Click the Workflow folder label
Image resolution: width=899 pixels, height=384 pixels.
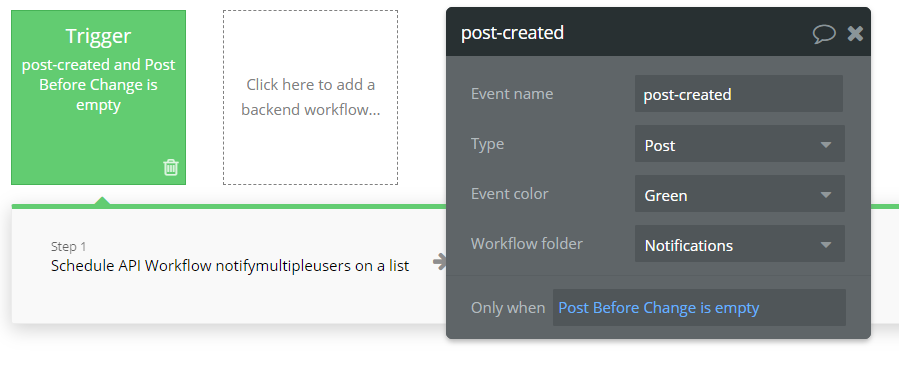(x=527, y=244)
